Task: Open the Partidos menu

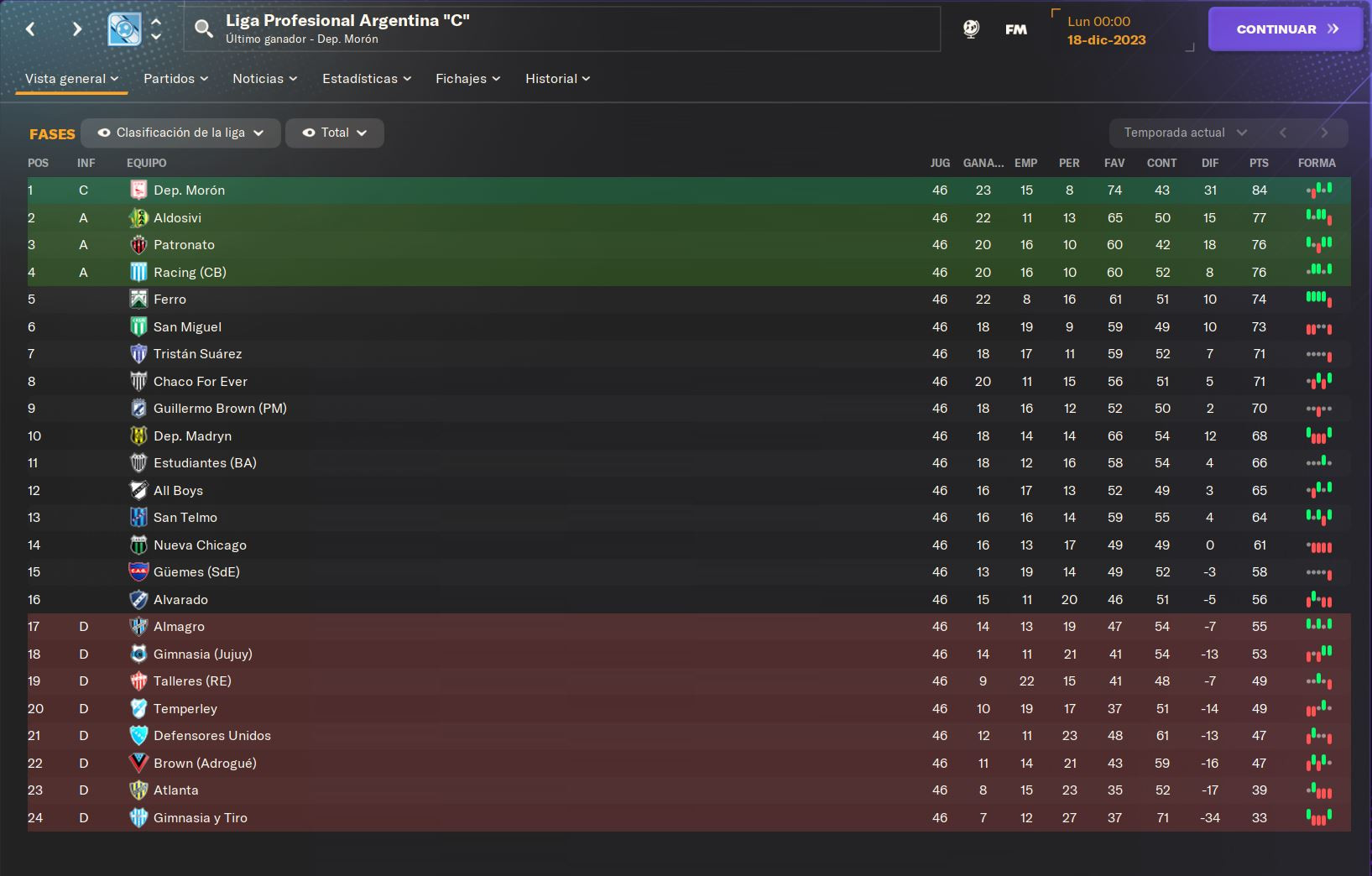Action: click(175, 79)
